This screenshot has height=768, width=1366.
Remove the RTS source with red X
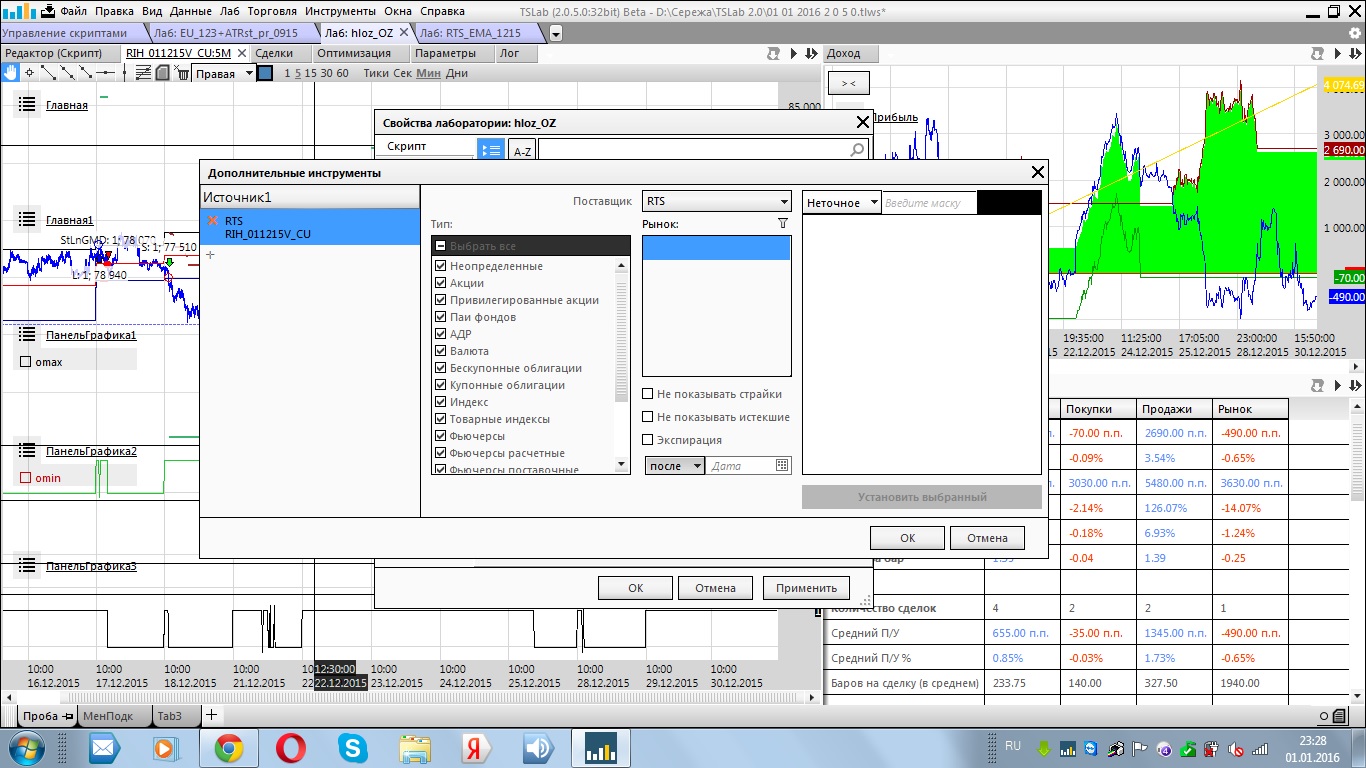pos(211,221)
